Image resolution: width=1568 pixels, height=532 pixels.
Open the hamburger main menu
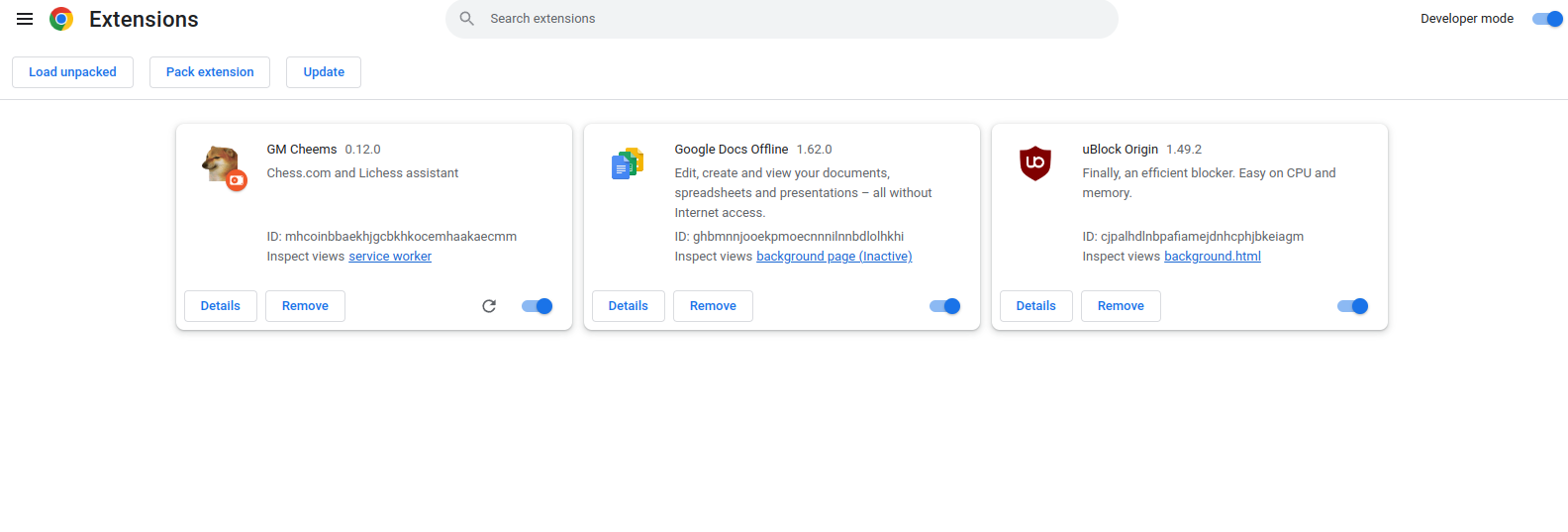click(25, 19)
